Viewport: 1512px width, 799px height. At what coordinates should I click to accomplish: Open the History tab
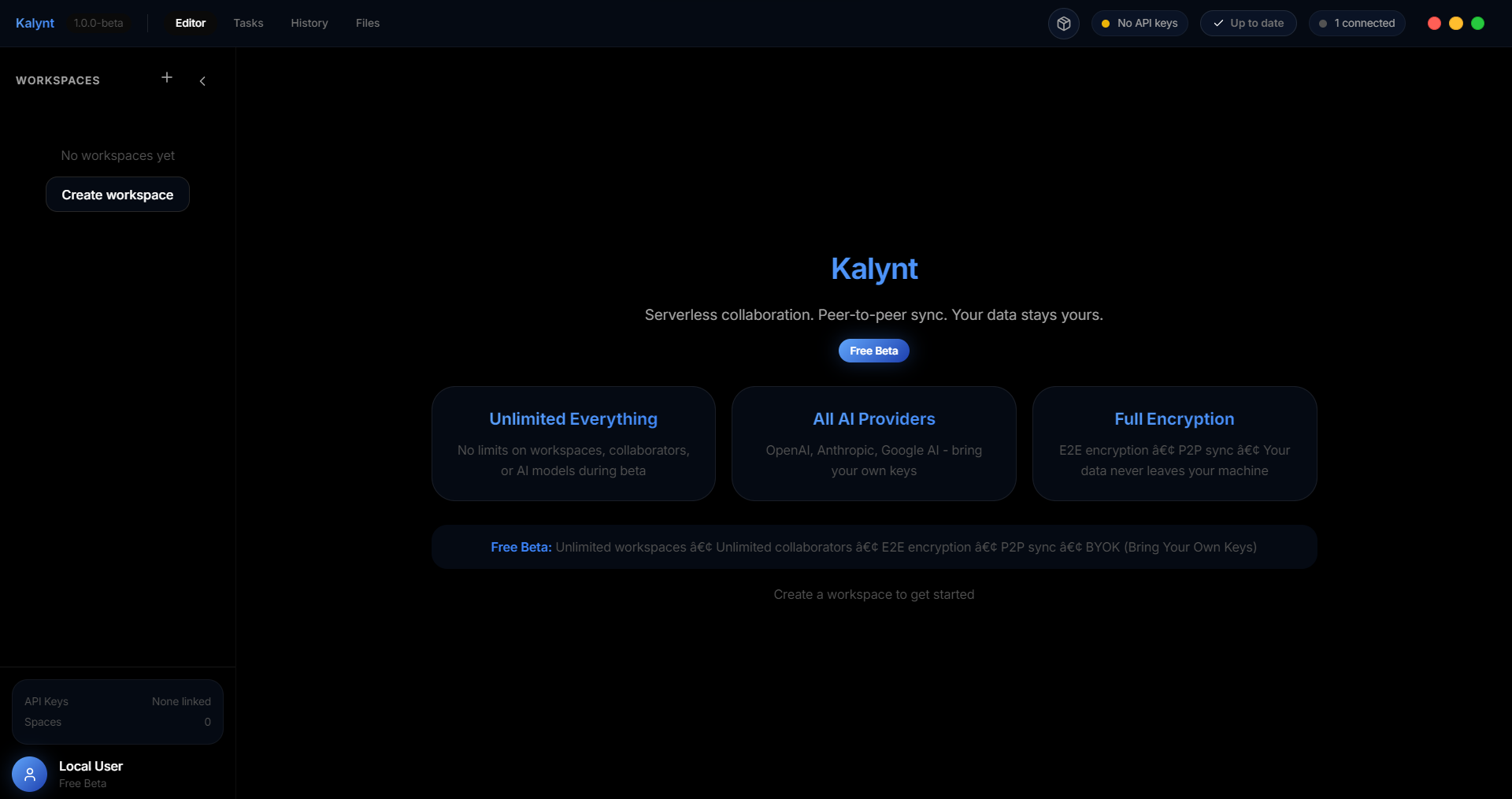309,23
